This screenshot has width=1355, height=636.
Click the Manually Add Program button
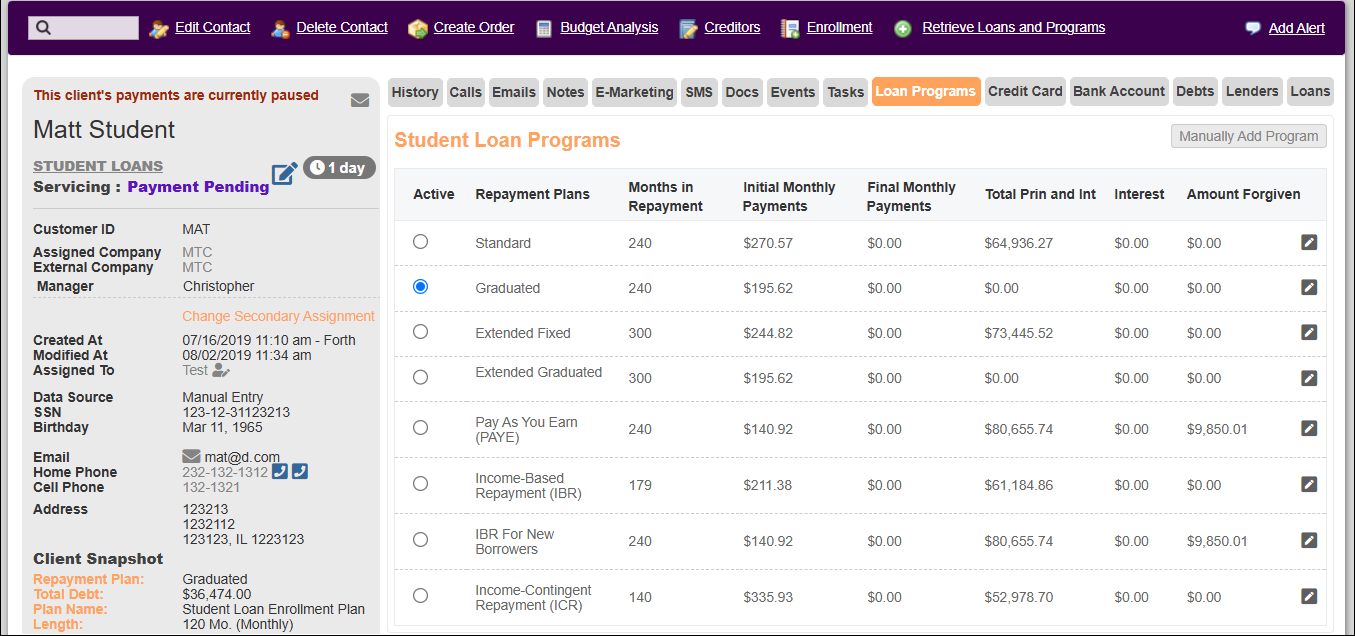[x=1249, y=136]
